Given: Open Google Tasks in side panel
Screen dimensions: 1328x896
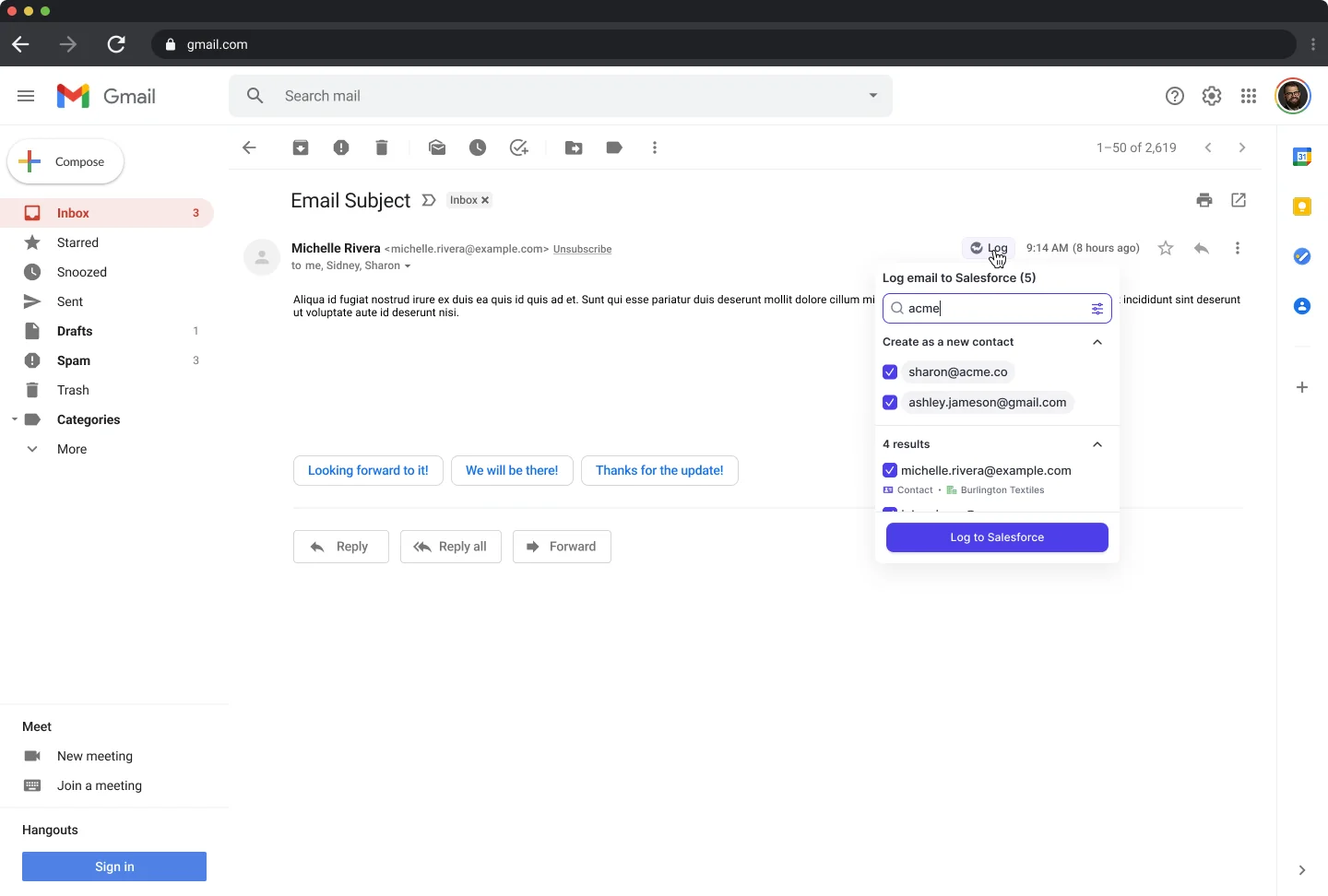Looking at the screenshot, I should pyautogui.click(x=1302, y=256).
